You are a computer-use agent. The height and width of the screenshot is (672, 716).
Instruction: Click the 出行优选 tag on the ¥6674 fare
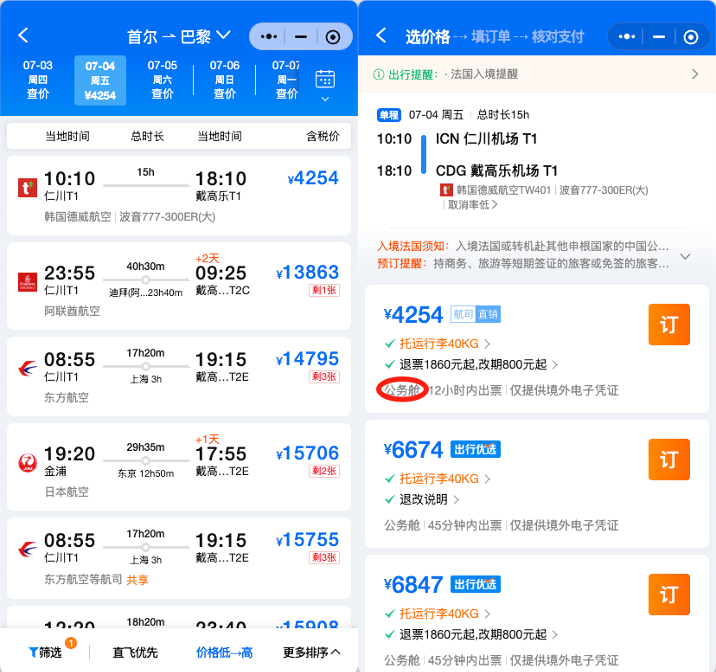[x=475, y=449]
